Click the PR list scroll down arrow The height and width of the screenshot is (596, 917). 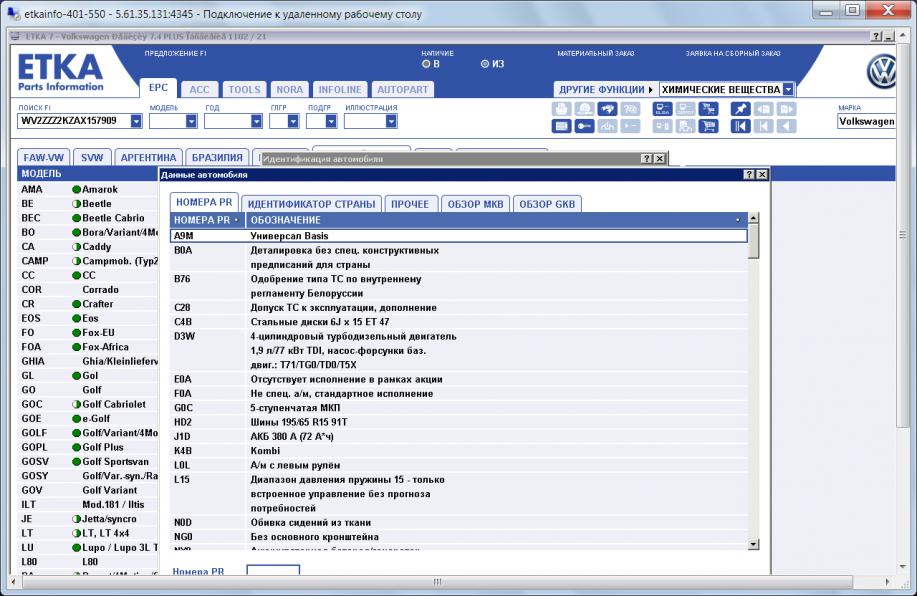[x=753, y=544]
